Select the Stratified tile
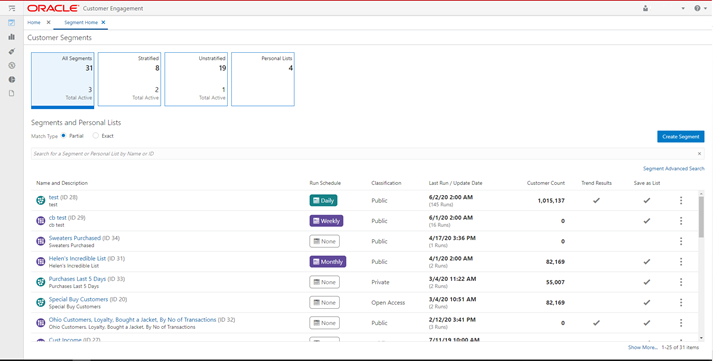713x363 pixels. [129, 79]
